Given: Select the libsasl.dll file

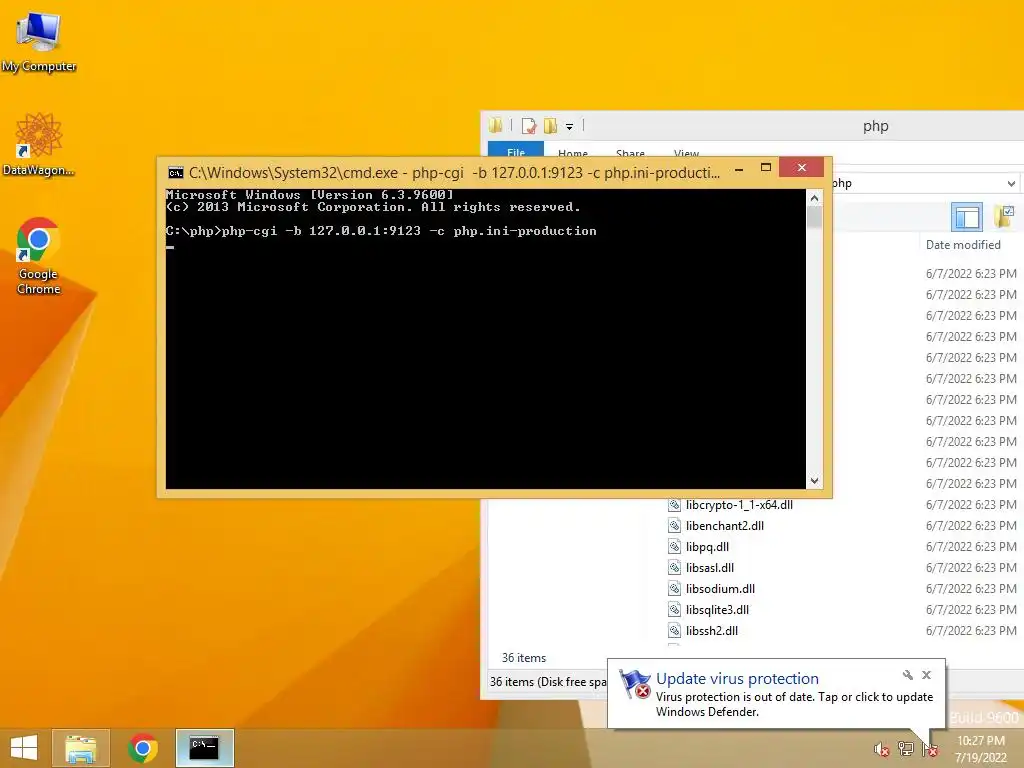Looking at the screenshot, I should (710, 568).
